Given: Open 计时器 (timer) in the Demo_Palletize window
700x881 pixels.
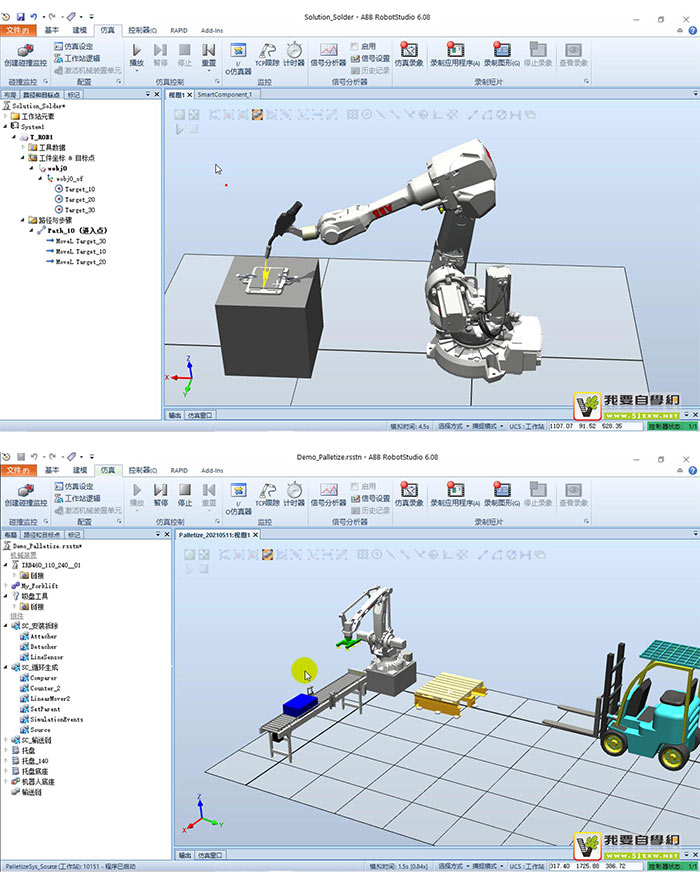Looking at the screenshot, I should click(x=294, y=495).
